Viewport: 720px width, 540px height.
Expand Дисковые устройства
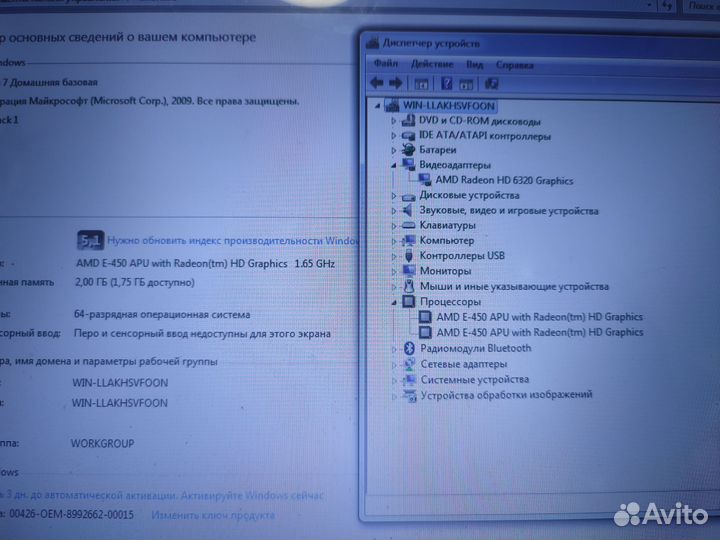point(394,196)
